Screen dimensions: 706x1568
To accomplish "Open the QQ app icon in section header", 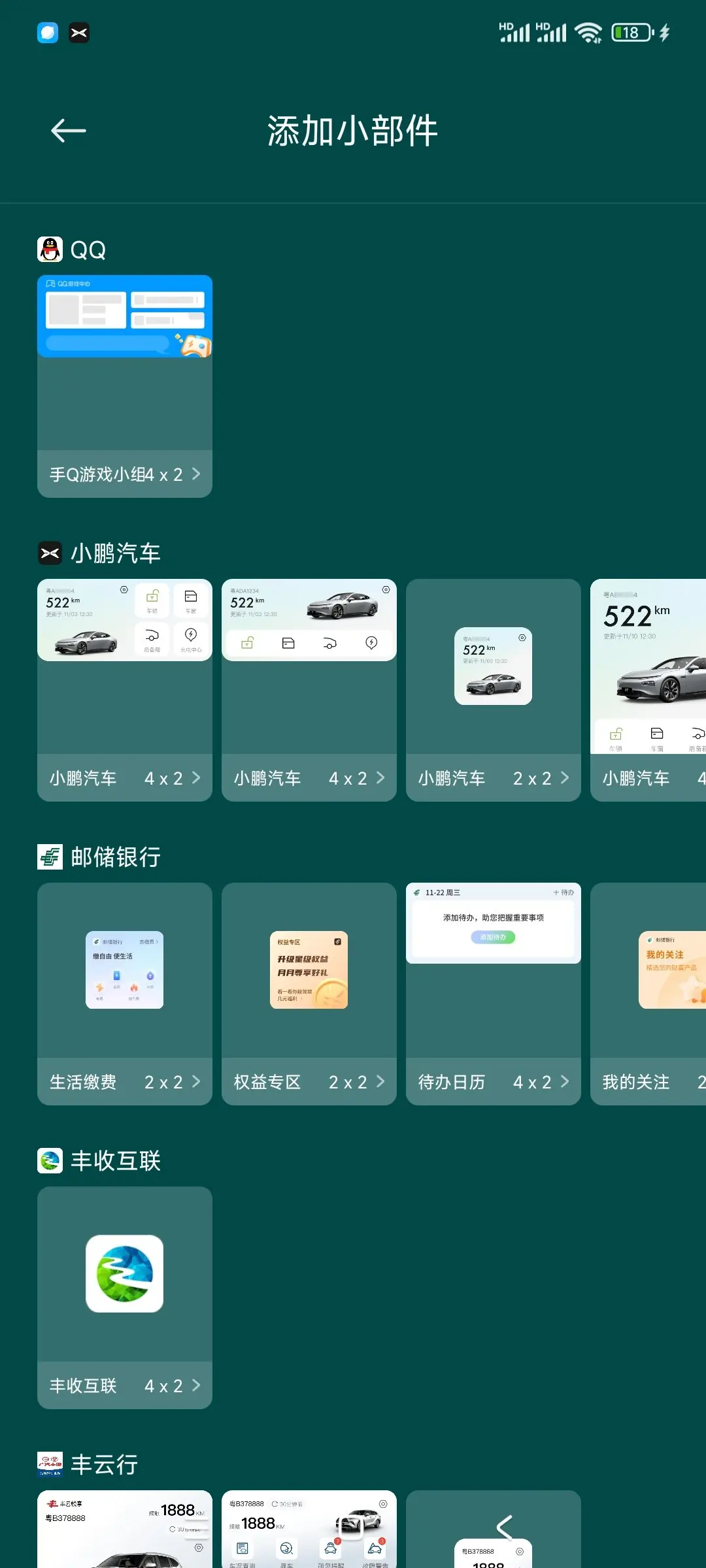I will tap(50, 250).
